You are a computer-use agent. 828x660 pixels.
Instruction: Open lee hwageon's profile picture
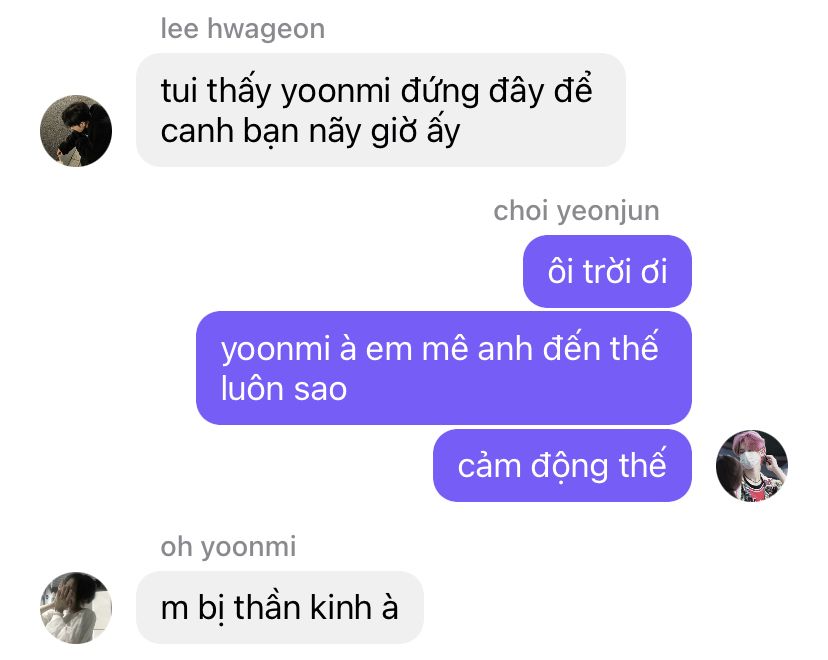point(76,130)
